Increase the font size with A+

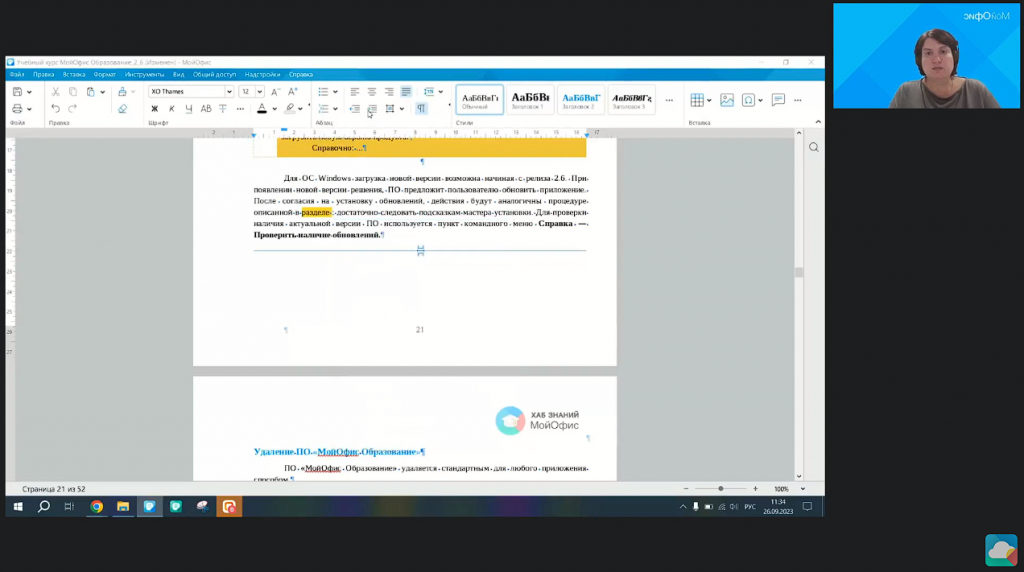293,92
